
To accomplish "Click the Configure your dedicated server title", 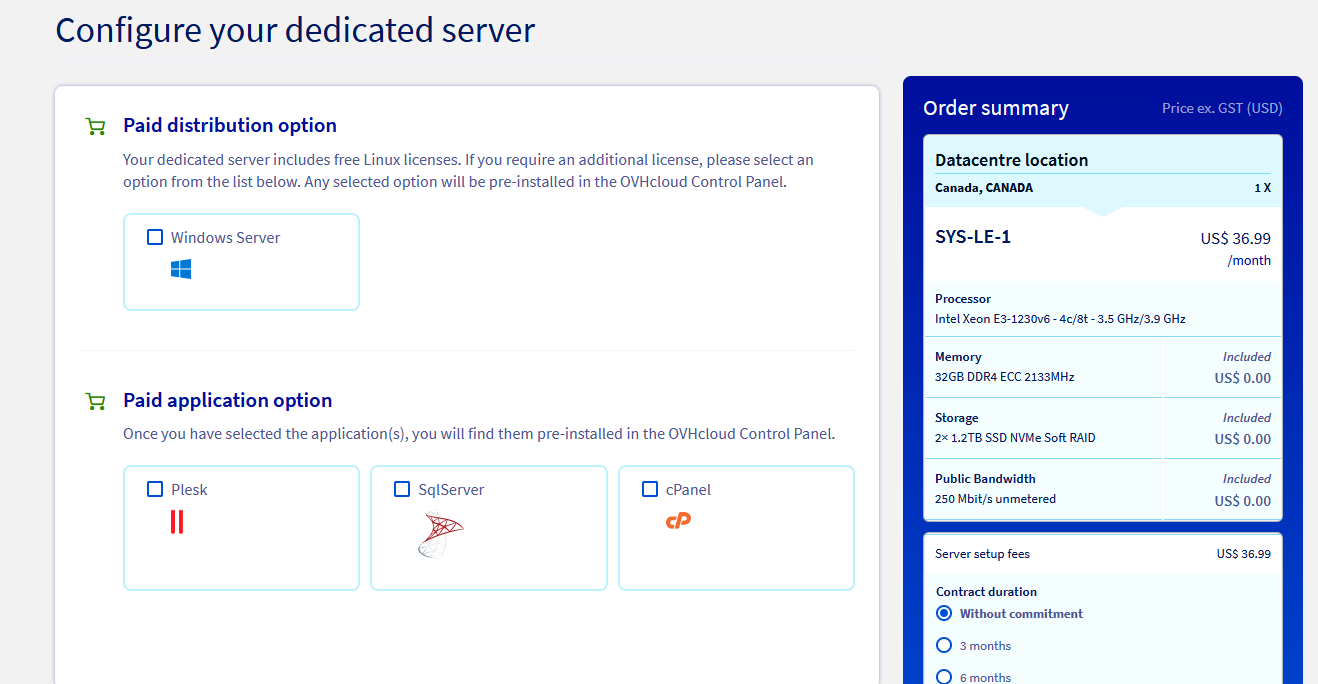I will point(295,29).
